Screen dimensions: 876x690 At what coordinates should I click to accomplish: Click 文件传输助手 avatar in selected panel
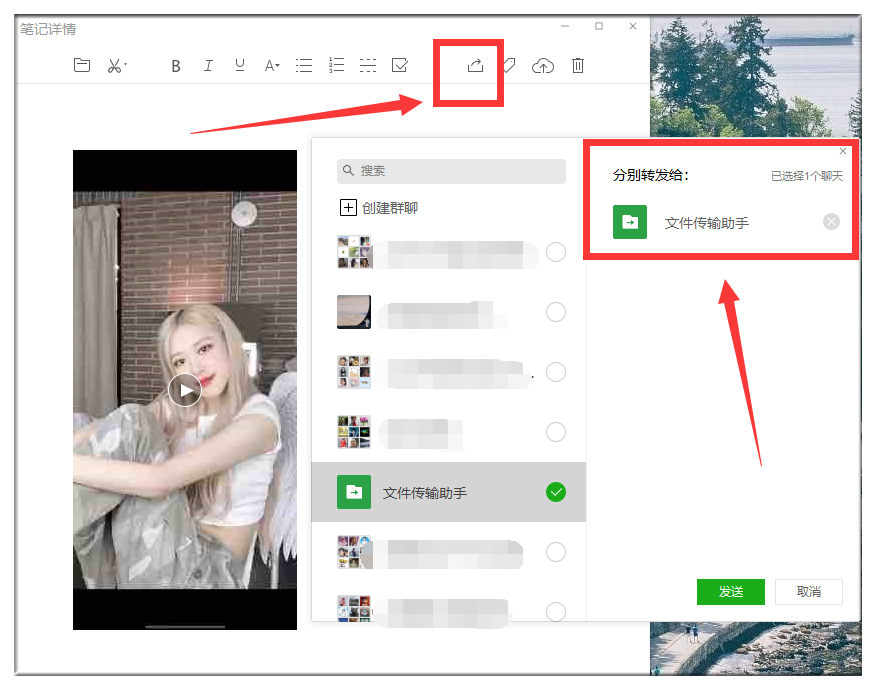point(630,222)
